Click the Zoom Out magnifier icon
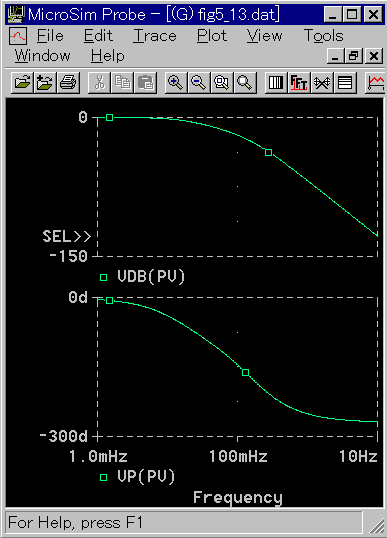This screenshot has height=538, width=387. [199, 83]
